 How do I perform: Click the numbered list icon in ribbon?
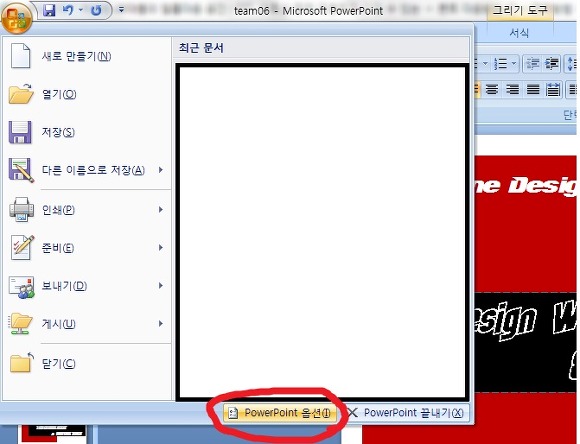coord(505,64)
